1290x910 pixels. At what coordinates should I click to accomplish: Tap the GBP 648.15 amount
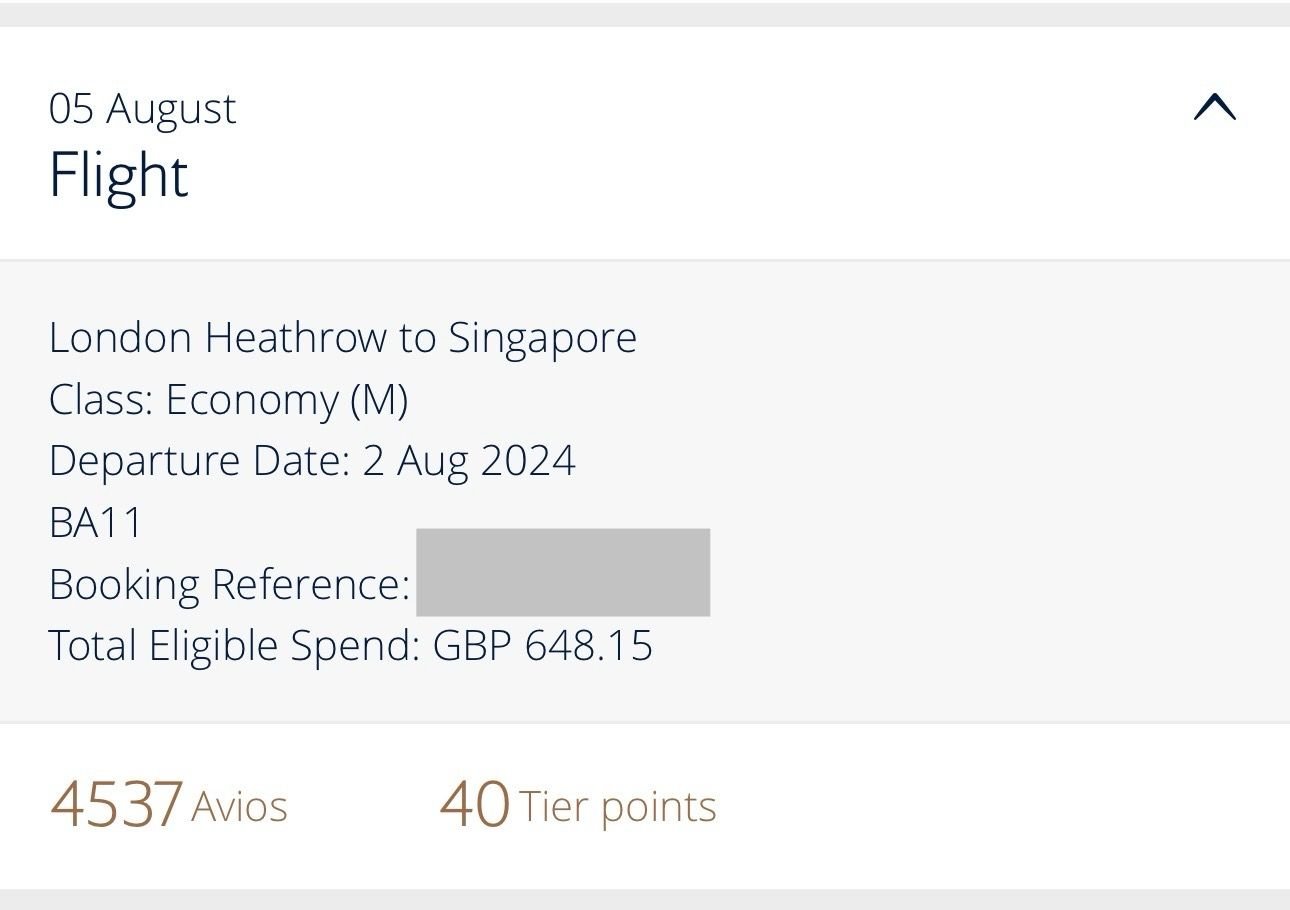543,646
